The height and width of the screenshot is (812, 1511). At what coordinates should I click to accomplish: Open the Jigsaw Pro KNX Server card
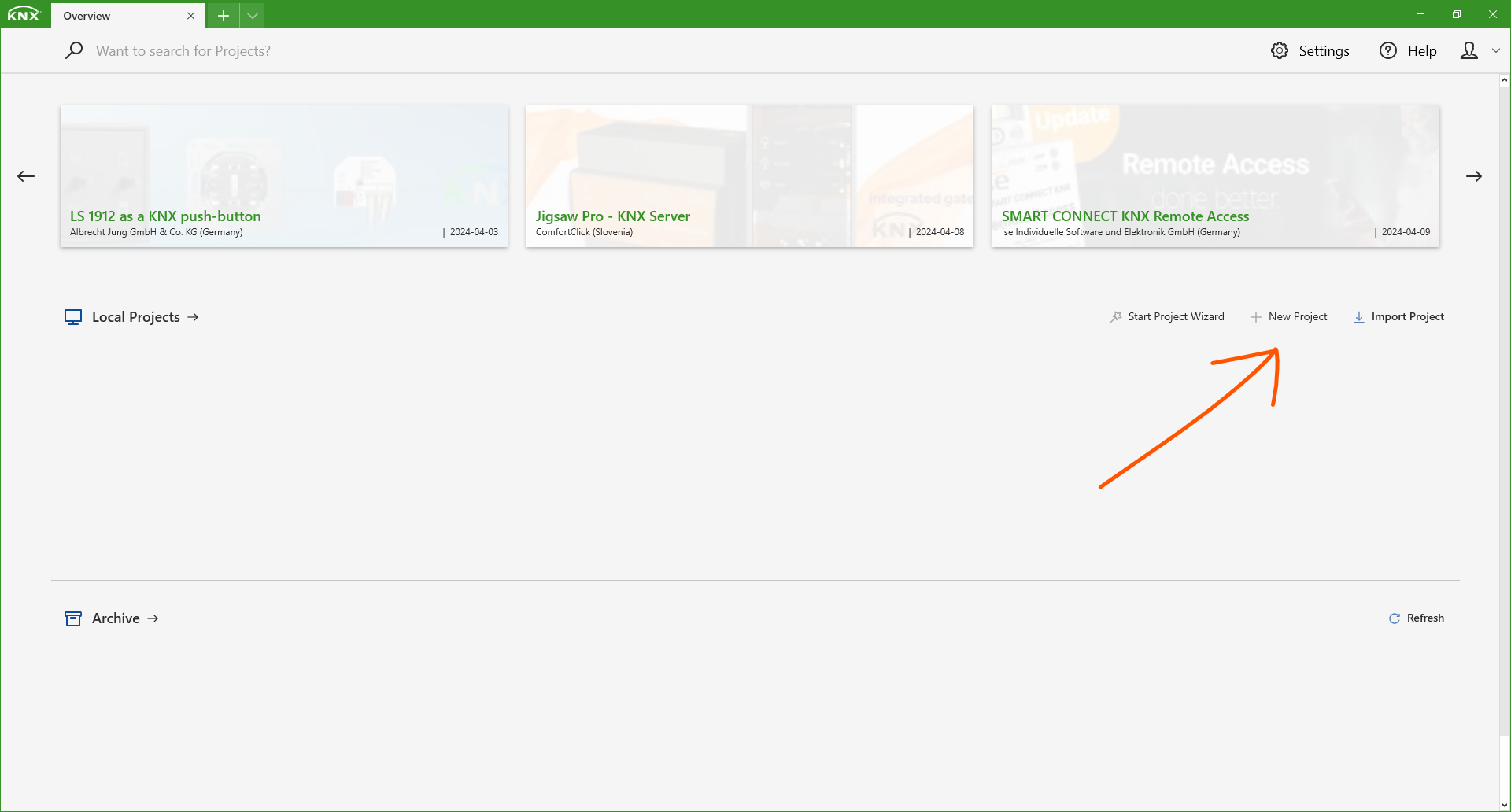point(749,176)
